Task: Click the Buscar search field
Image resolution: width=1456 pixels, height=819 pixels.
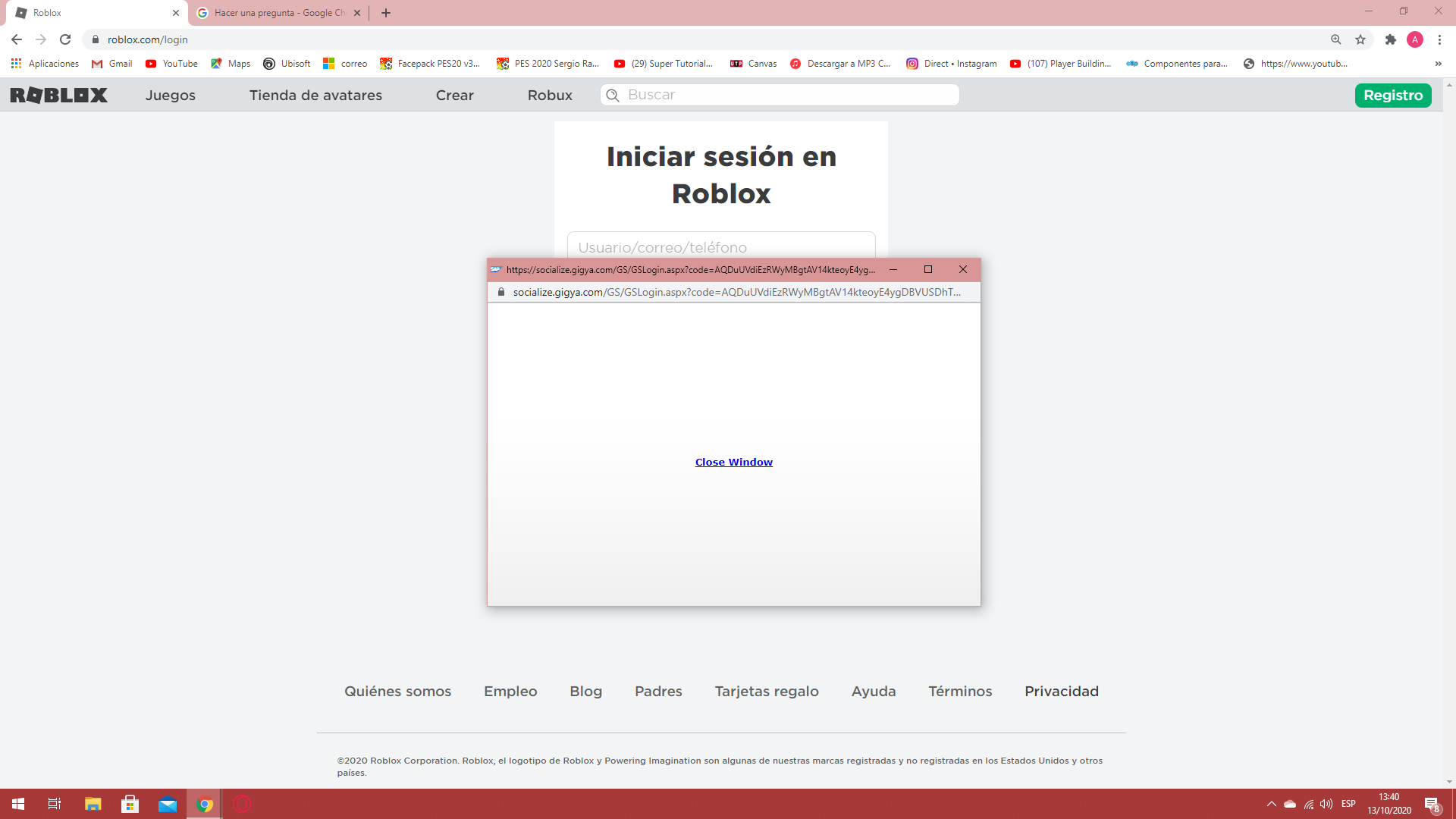Action: 780,95
